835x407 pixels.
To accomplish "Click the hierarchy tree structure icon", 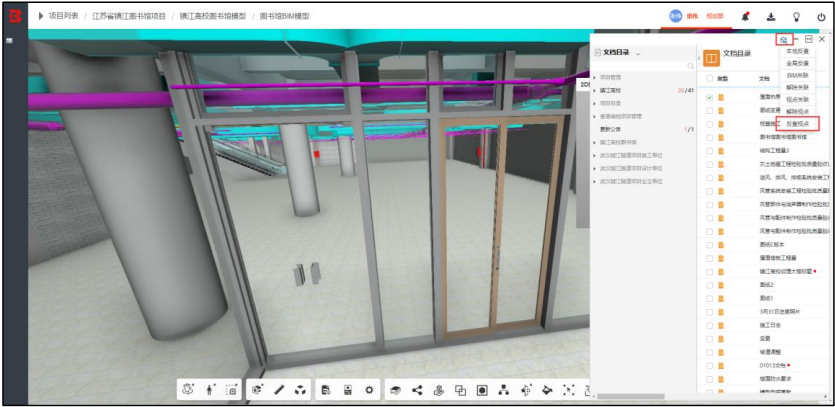I will tap(503, 390).
